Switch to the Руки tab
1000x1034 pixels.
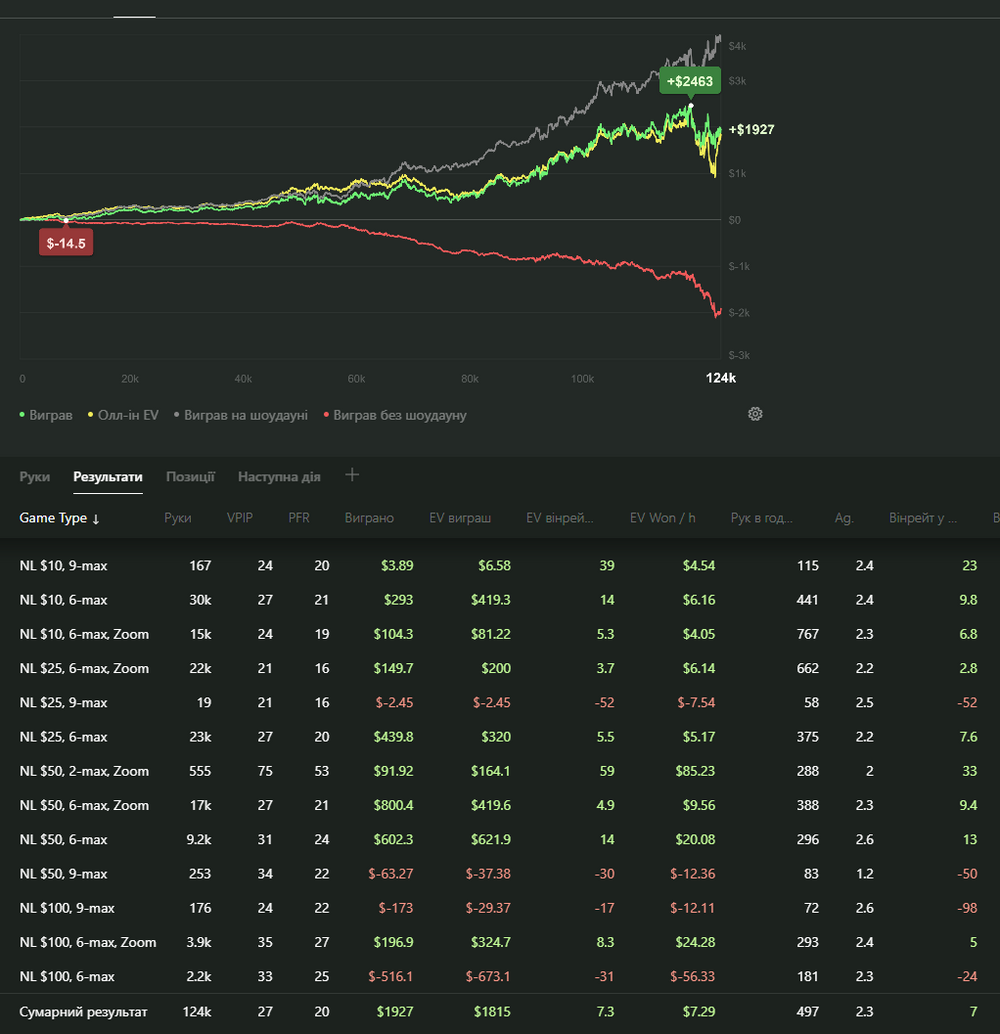(x=35, y=477)
